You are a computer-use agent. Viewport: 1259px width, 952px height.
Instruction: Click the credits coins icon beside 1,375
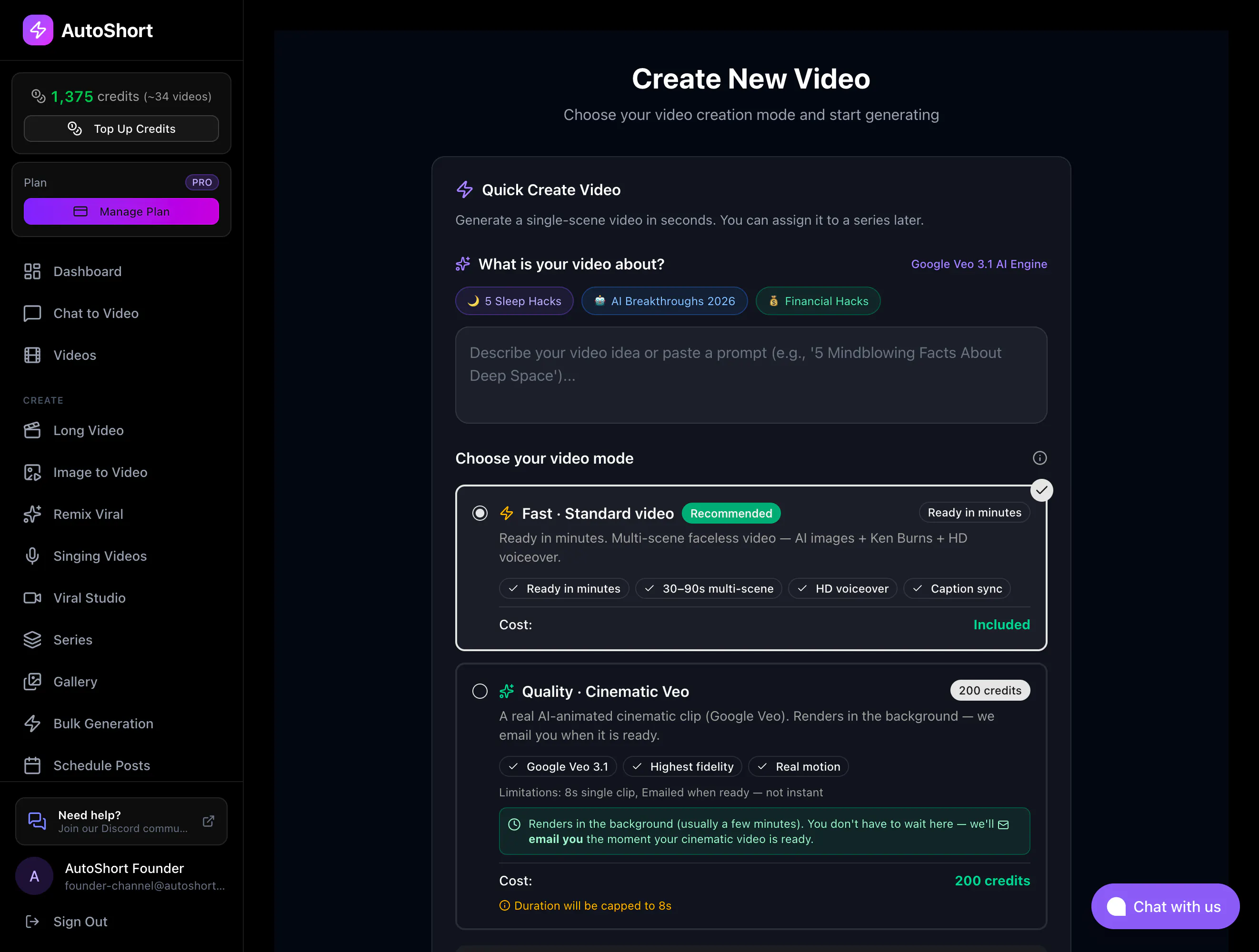point(38,96)
